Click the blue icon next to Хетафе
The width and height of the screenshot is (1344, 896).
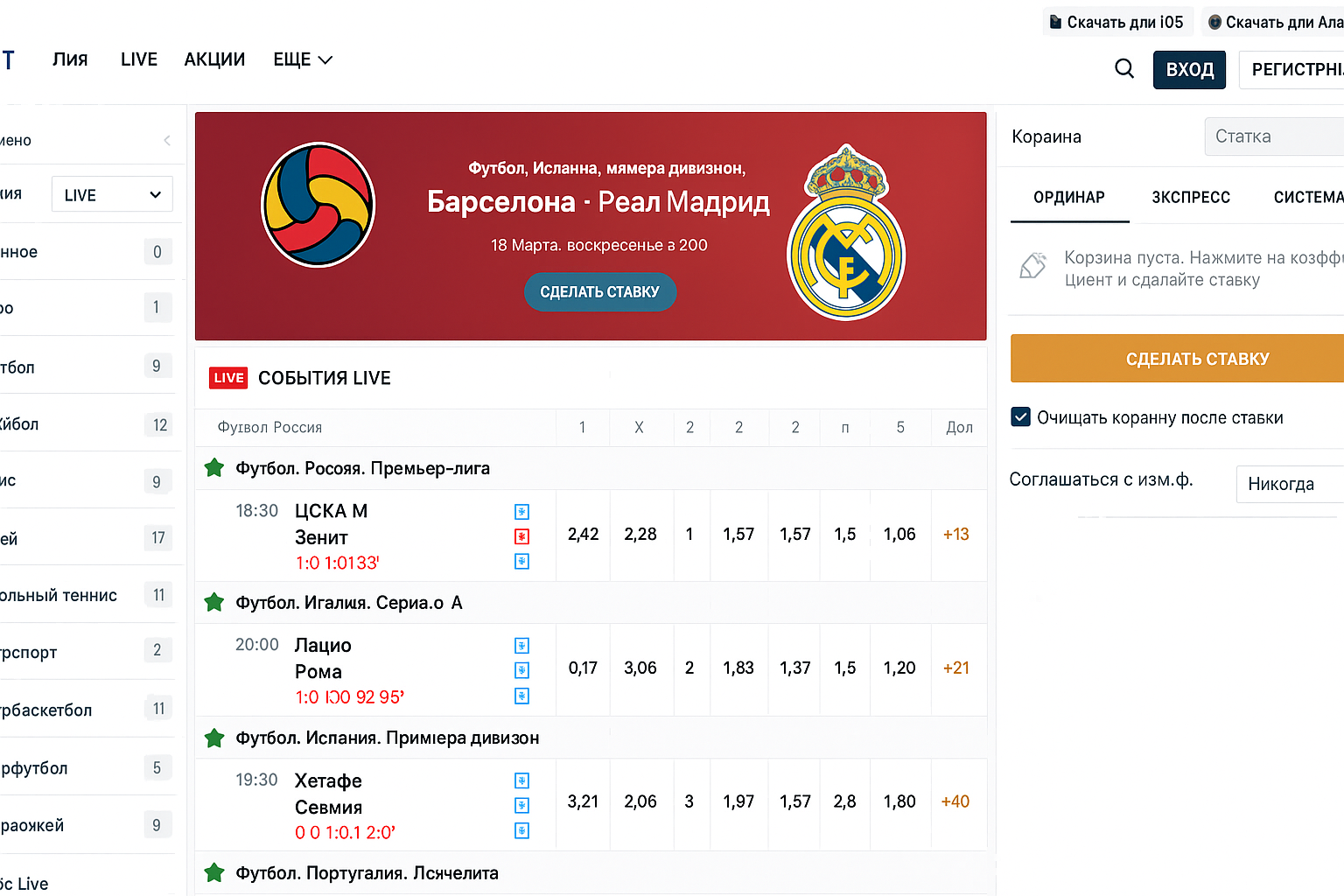coord(521,780)
